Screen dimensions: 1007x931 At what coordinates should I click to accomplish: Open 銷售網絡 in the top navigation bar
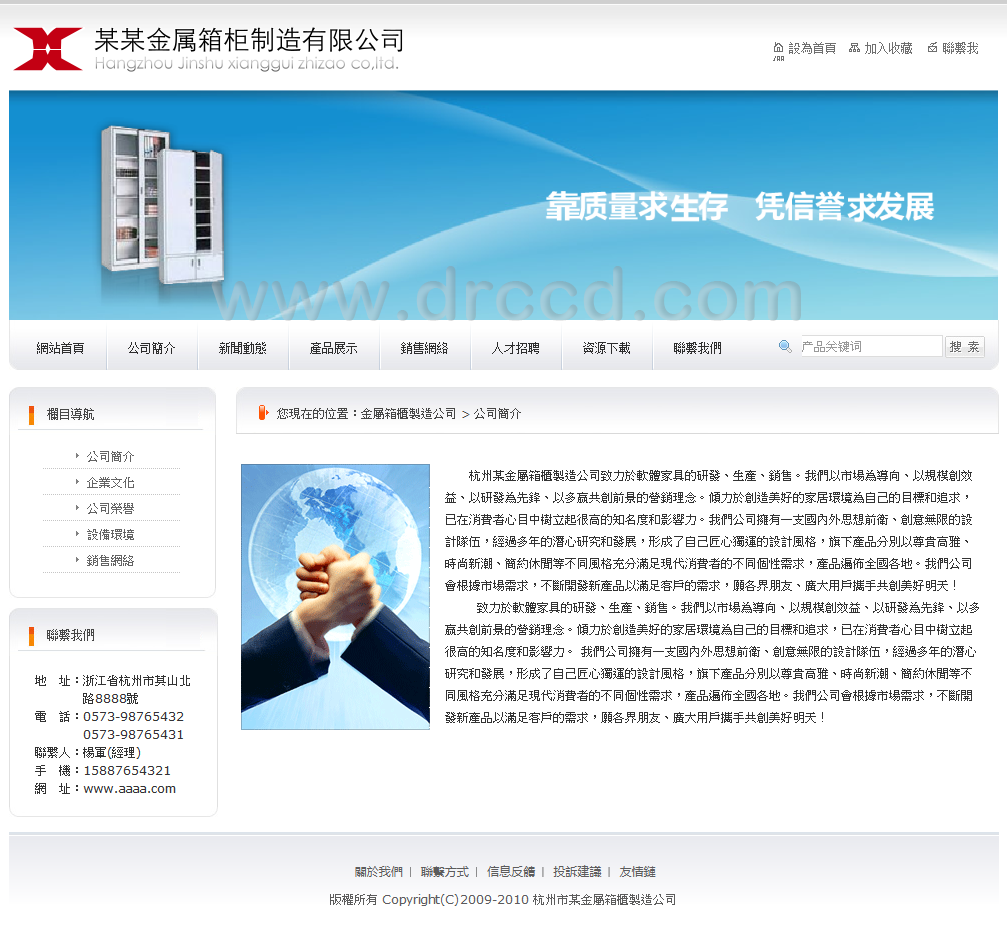click(425, 348)
